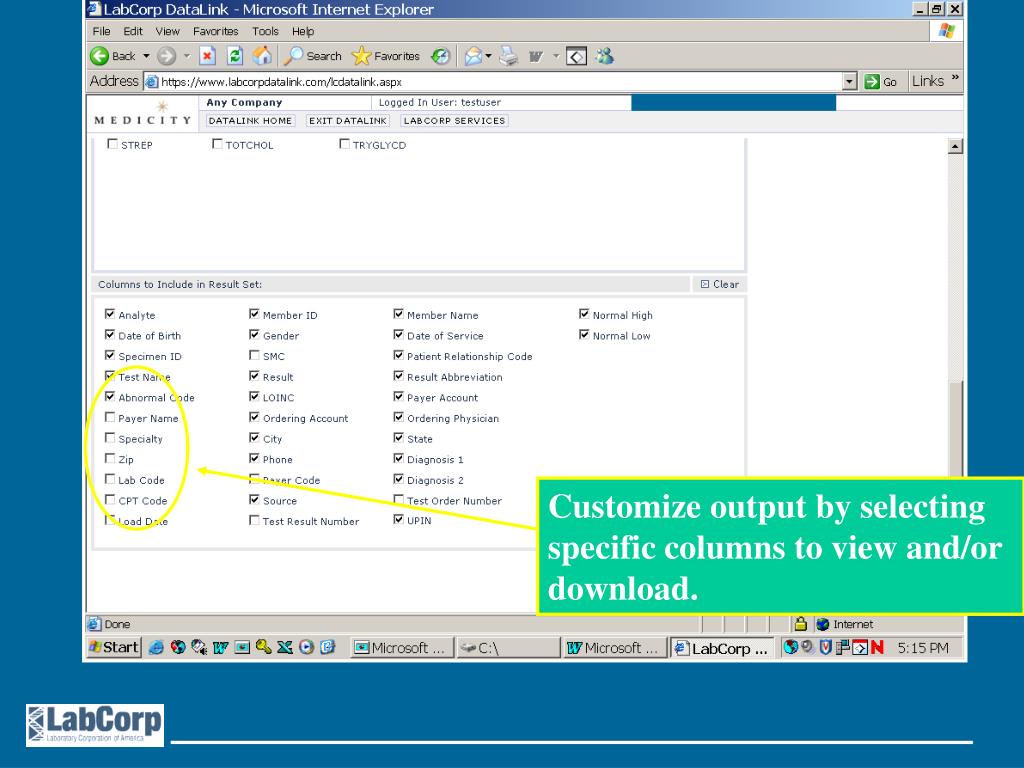Uncheck the Member ID checkbox

254,314
